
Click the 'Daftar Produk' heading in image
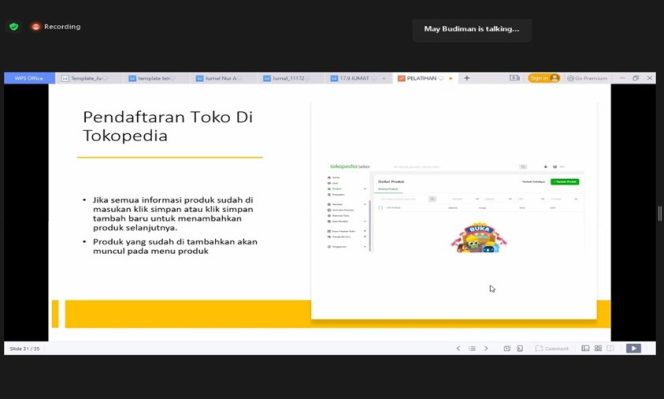[x=391, y=182]
